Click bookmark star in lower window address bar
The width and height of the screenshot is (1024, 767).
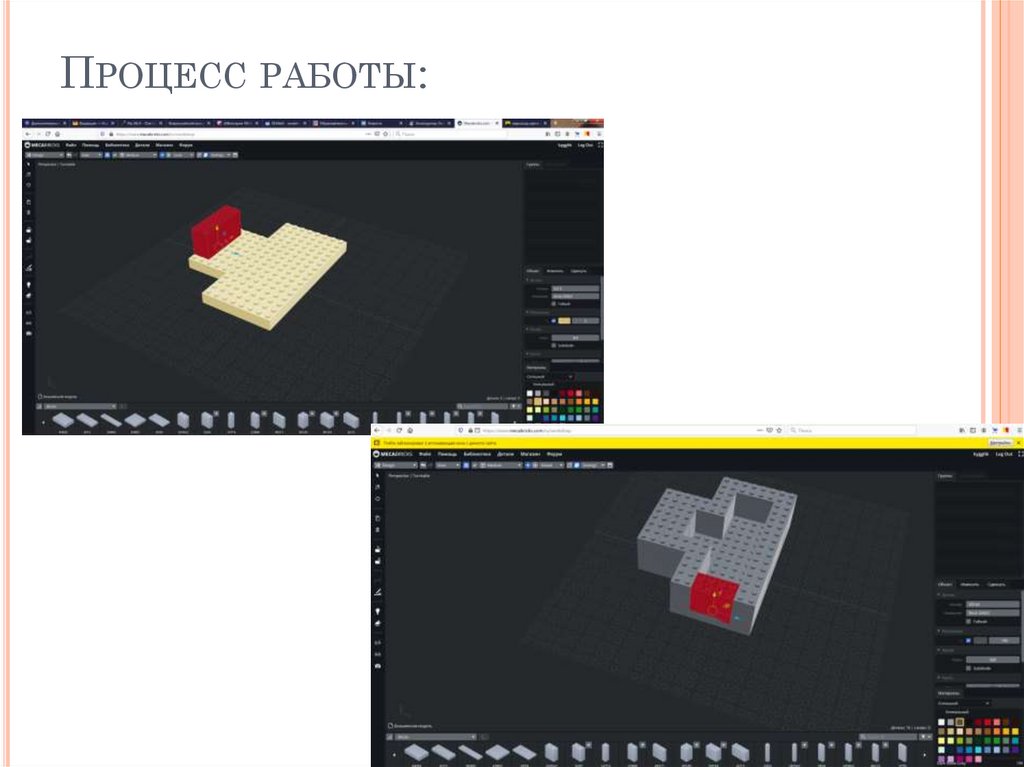pos(779,431)
